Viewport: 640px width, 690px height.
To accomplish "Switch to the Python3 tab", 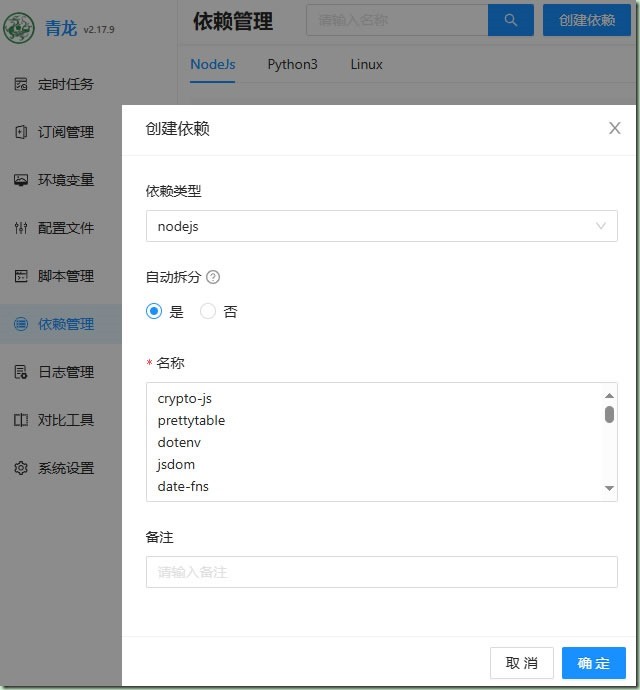I will point(292,65).
